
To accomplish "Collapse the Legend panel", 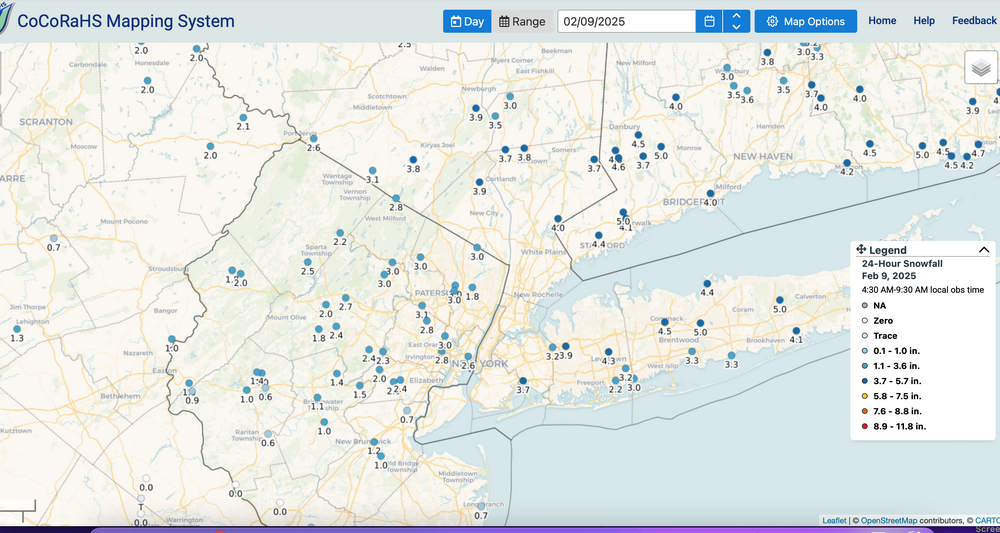I will point(983,250).
